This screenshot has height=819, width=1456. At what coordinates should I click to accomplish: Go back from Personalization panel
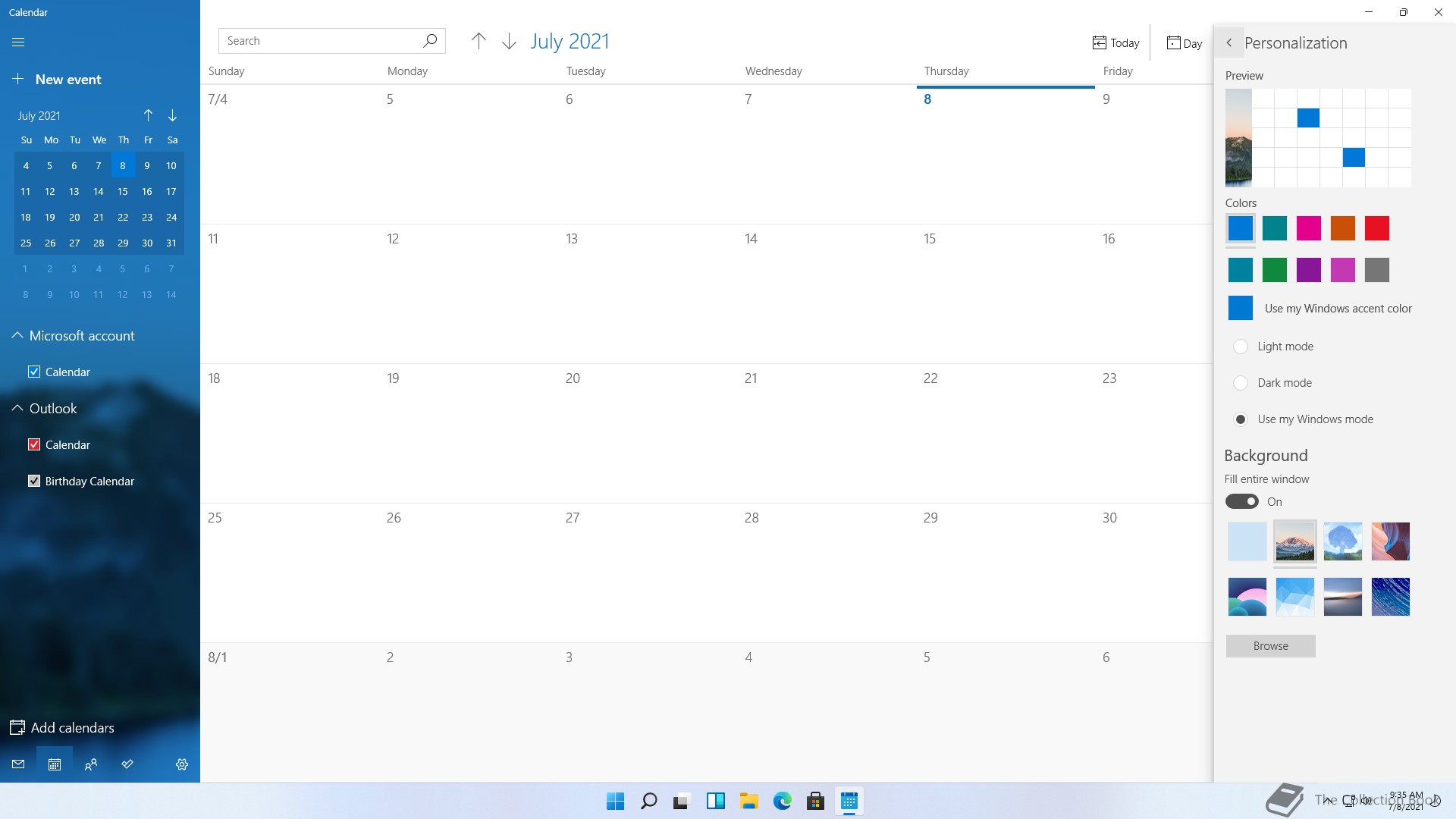point(1229,42)
